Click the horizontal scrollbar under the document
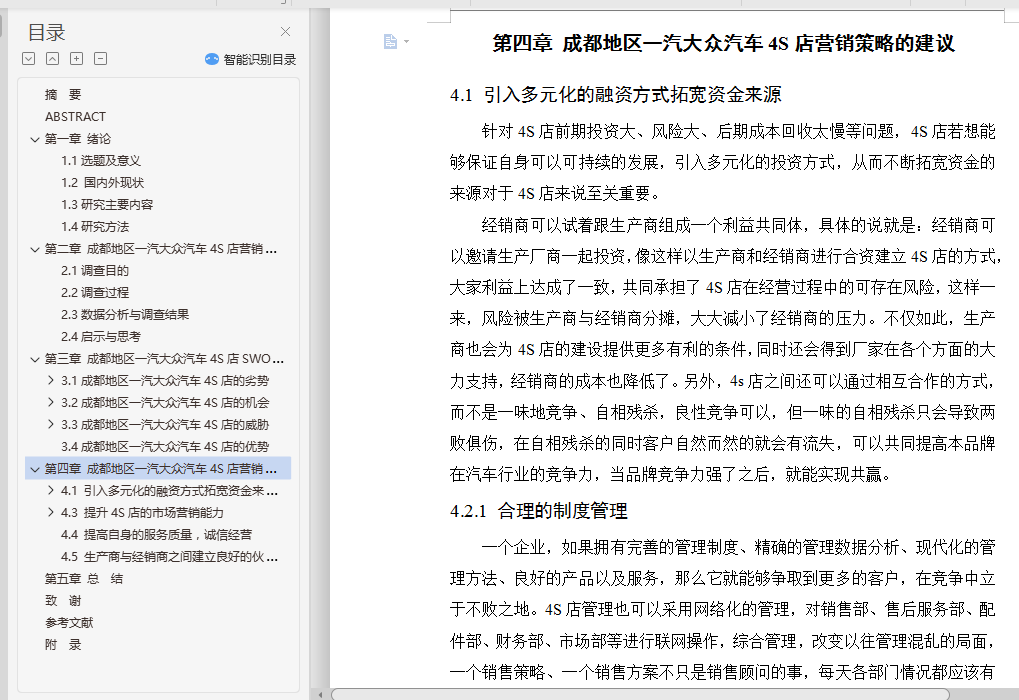Image resolution: width=1019 pixels, height=700 pixels. click(640, 694)
